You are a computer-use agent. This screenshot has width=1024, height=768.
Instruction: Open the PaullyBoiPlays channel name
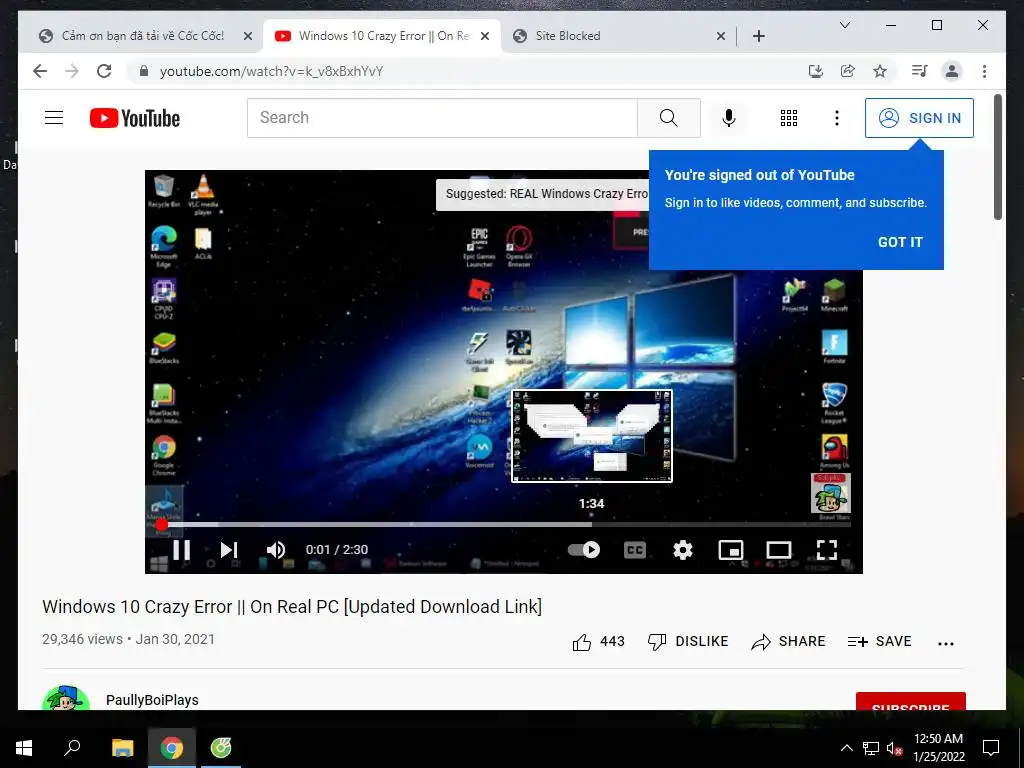click(x=152, y=700)
